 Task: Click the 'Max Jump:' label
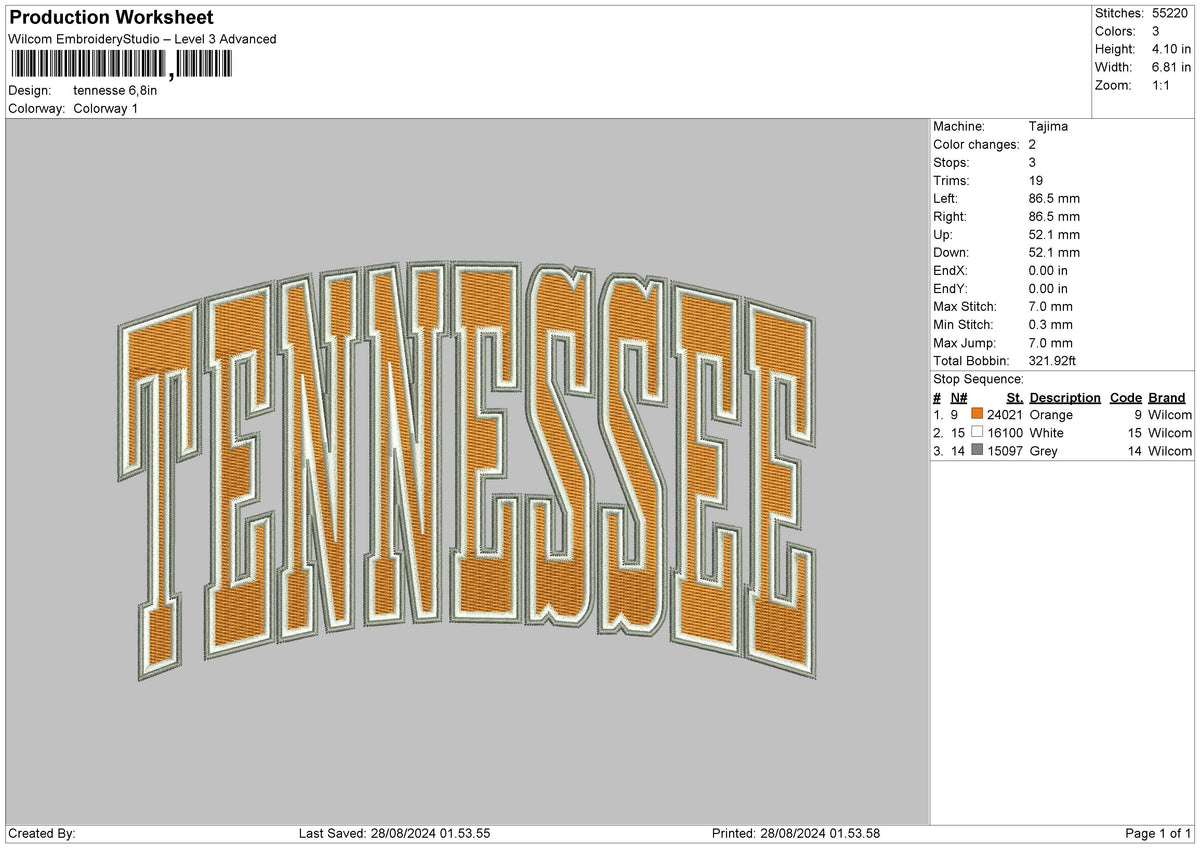click(963, 342)
